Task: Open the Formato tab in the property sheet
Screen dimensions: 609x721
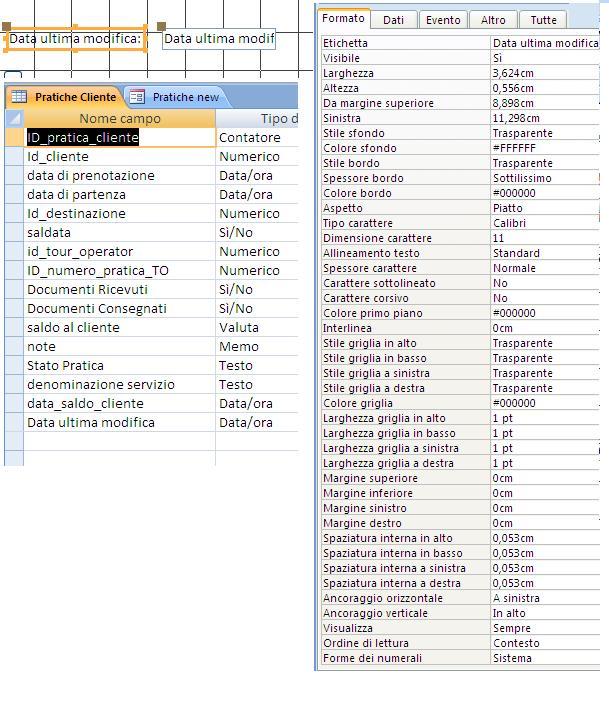Action: tap(343, 18)
